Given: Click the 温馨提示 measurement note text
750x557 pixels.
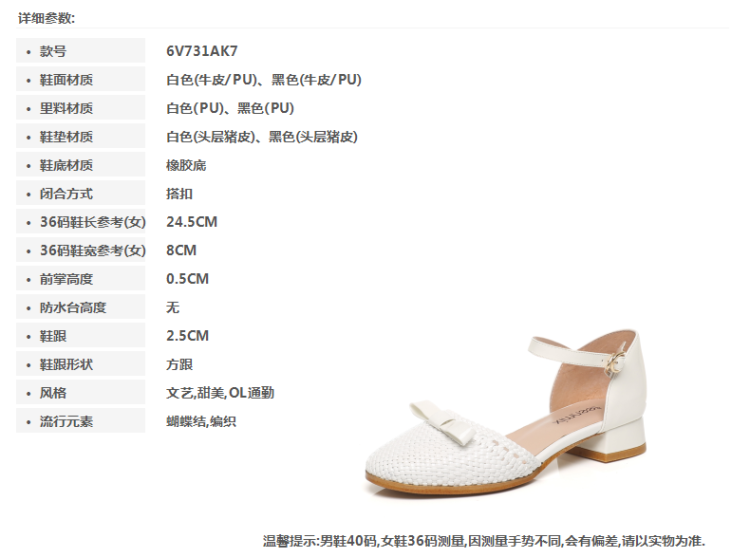Looking at the screenshot, I should point(484,541).
